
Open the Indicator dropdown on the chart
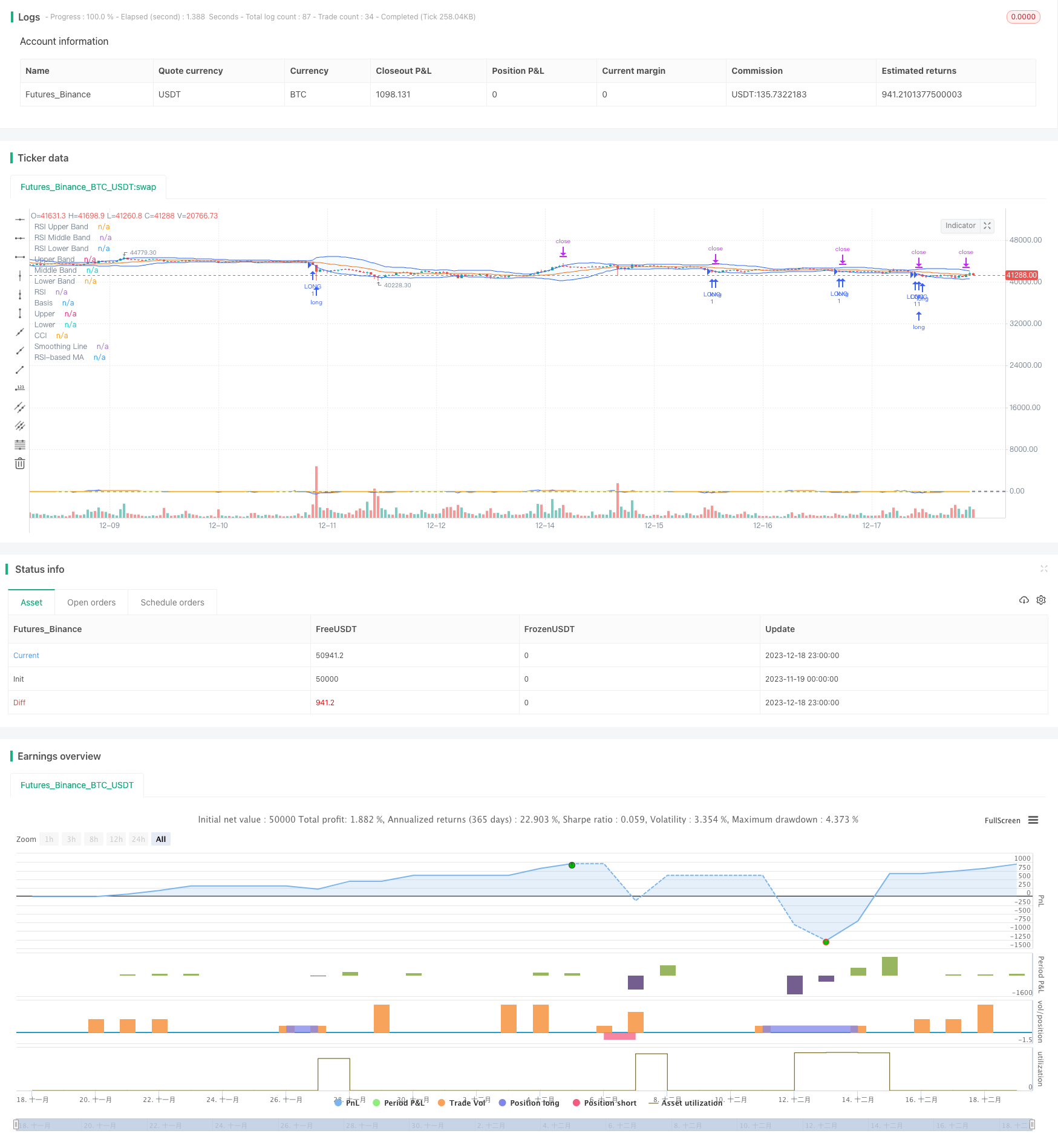click(960, 226)
